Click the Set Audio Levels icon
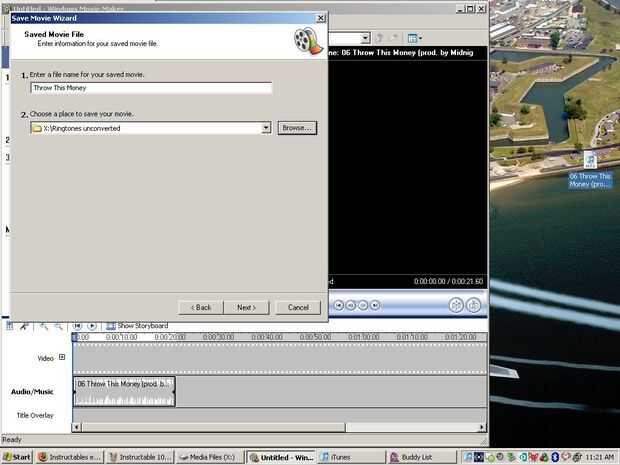The width and height of the screenshot is (620, 465). (x=9, y=326)
